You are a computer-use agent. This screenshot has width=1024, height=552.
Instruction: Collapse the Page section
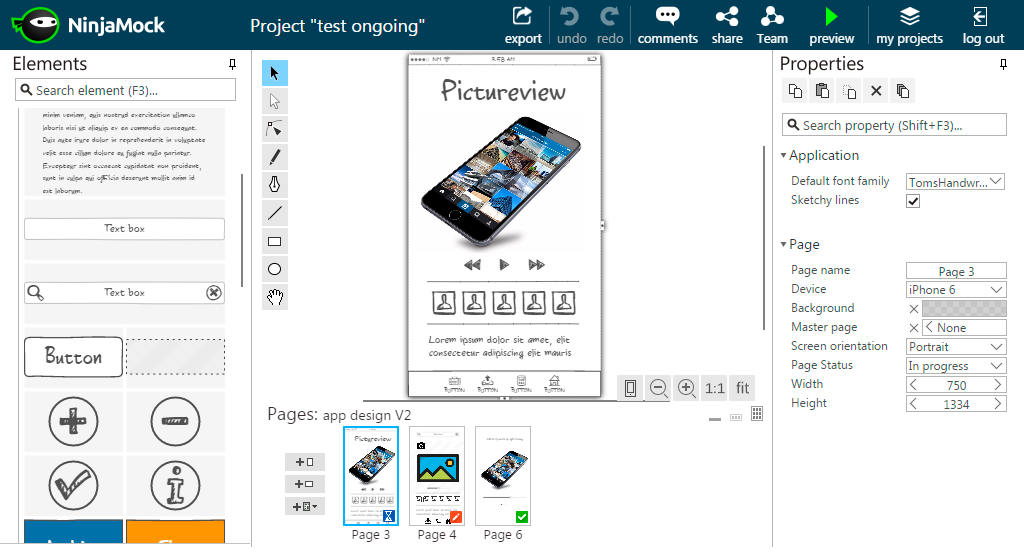(784, 244)
